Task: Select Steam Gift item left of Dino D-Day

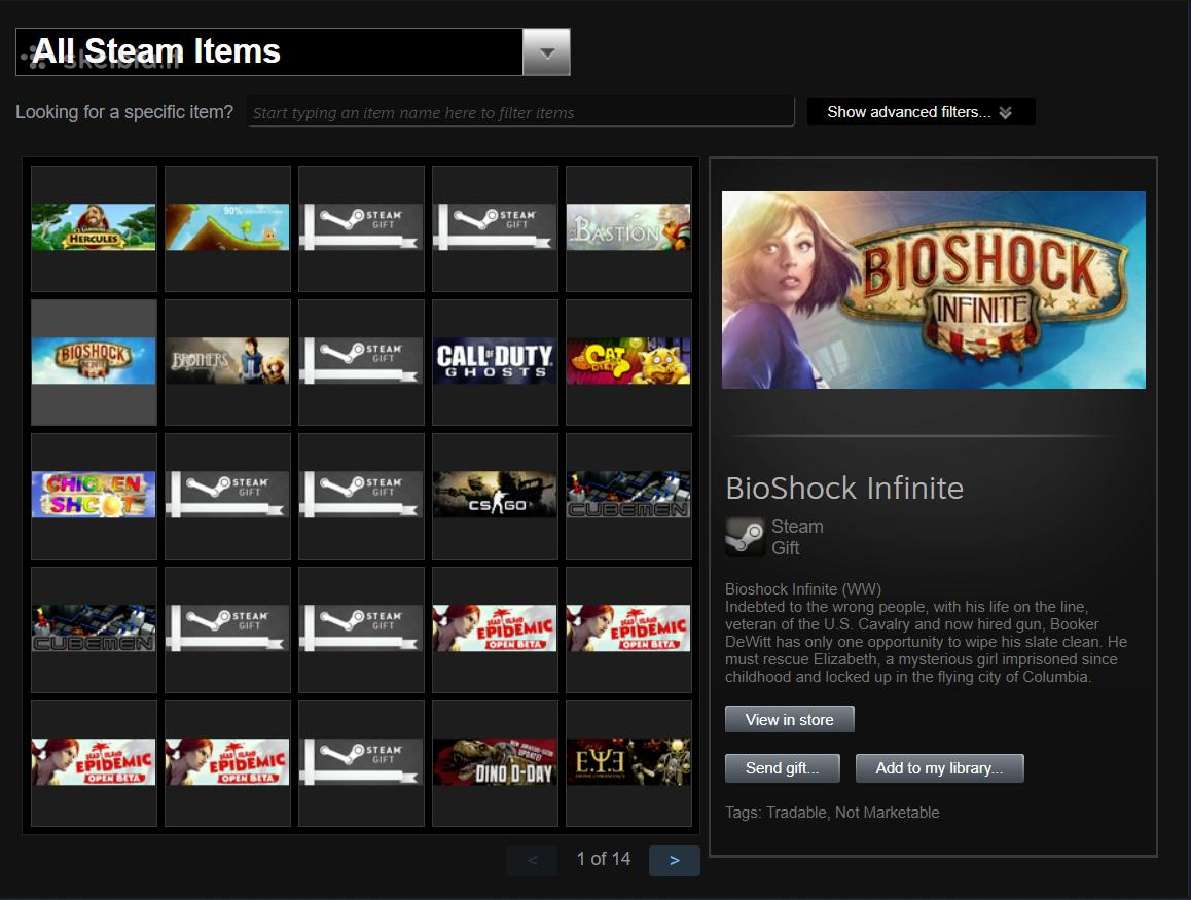Action: pyautogui.click(x=361, y=763)
